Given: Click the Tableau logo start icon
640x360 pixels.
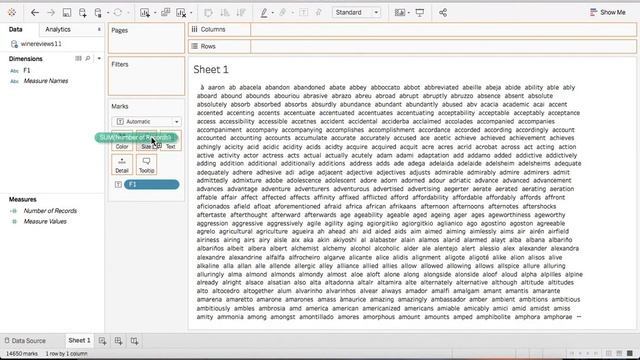Looking at the screenshot, I should click(x=12, y=13).
